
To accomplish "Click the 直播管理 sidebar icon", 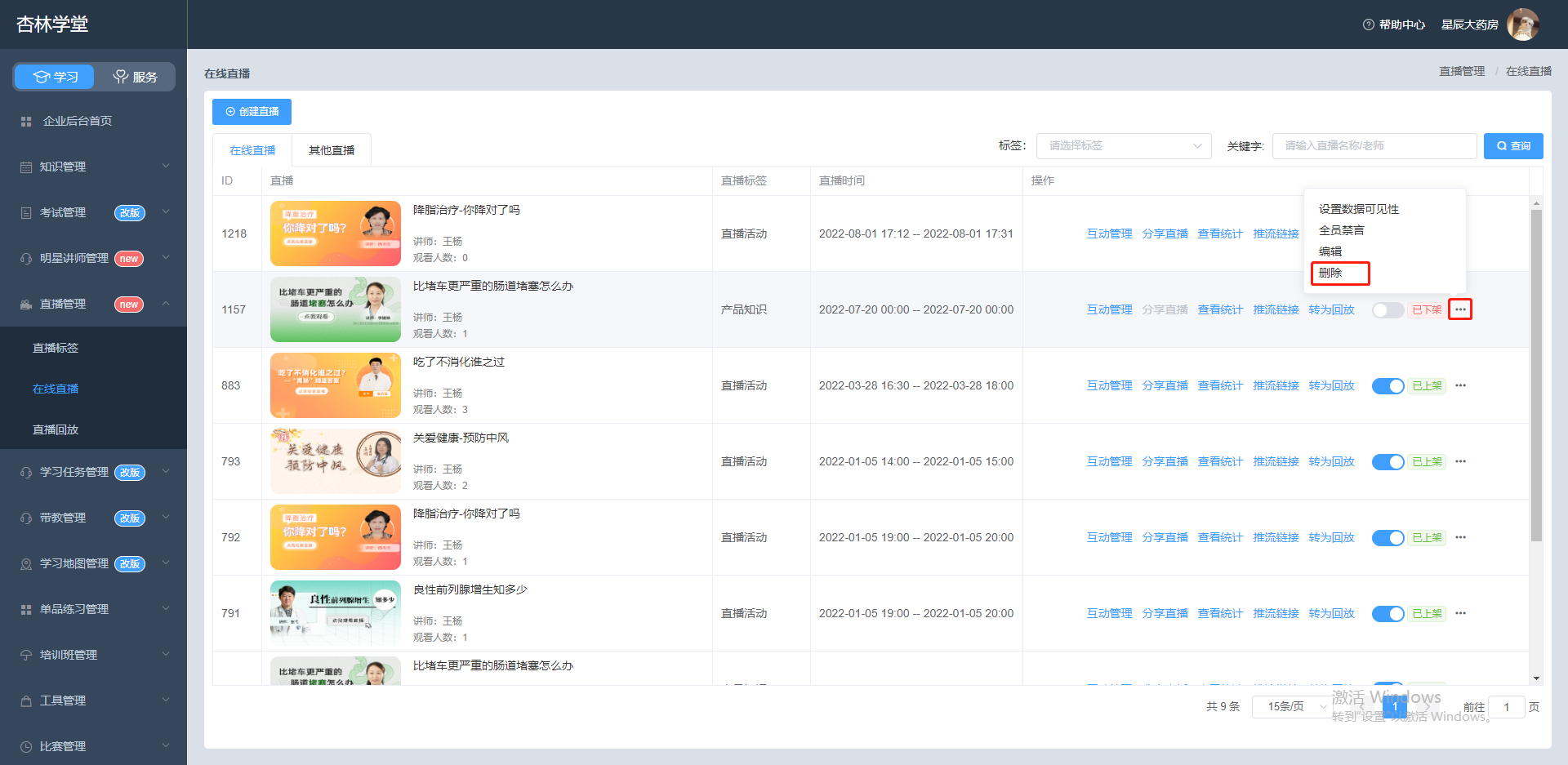I will click(x=26, y=304).
